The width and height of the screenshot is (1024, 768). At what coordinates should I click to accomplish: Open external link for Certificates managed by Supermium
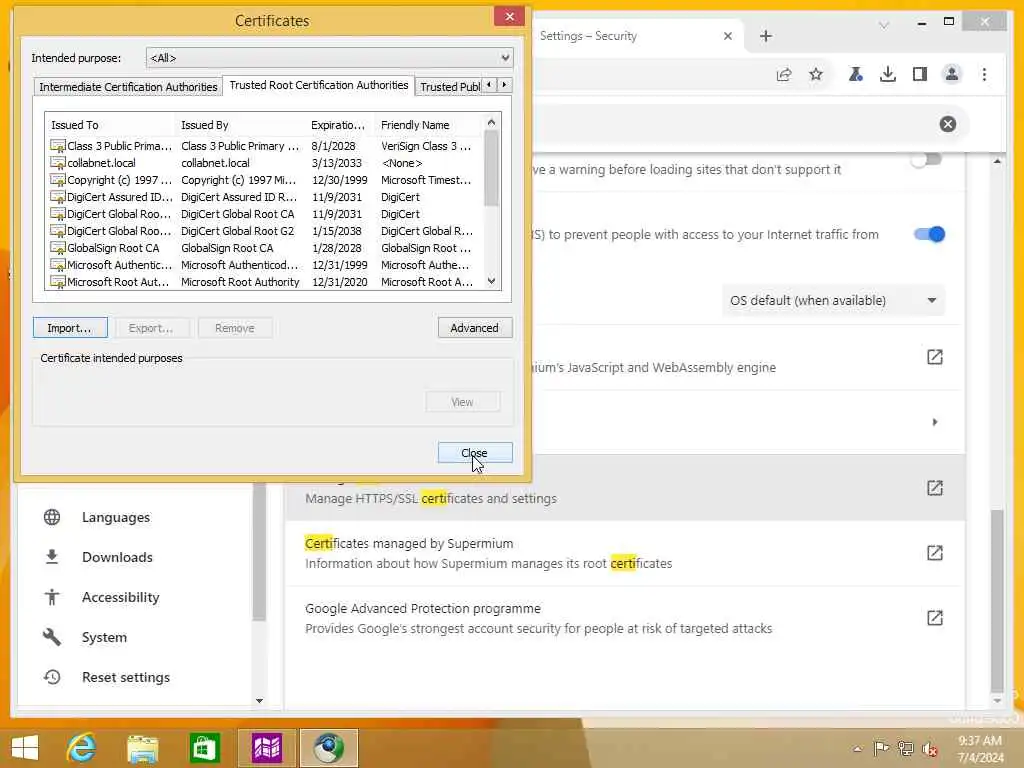[x=935, y=552]
